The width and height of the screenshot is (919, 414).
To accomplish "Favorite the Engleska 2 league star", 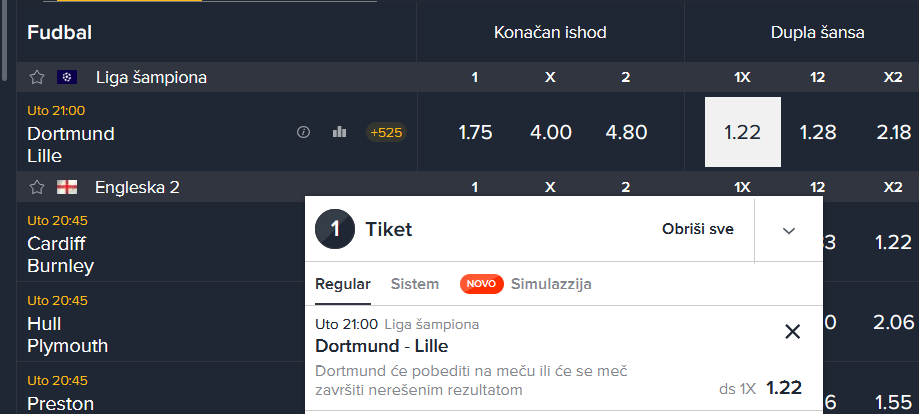I will [37, 188].
